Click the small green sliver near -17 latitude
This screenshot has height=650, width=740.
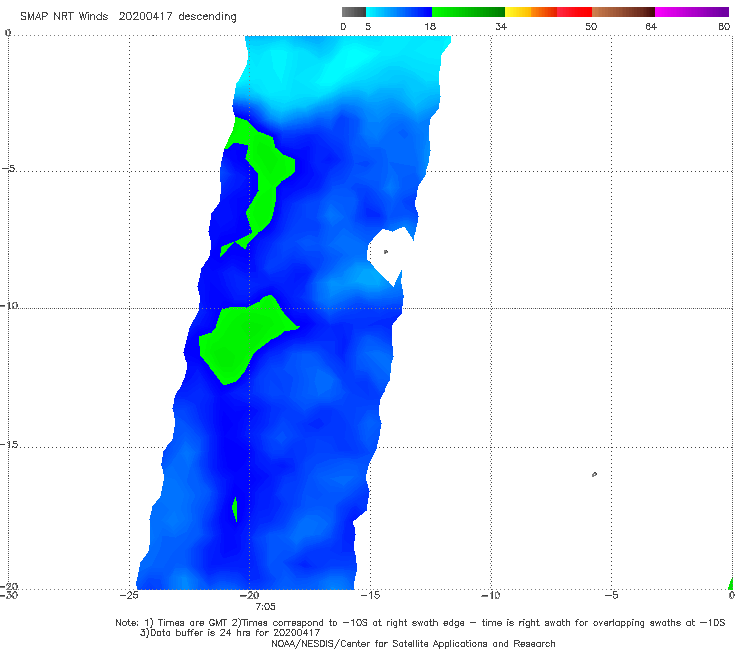(x=235, y=509)
